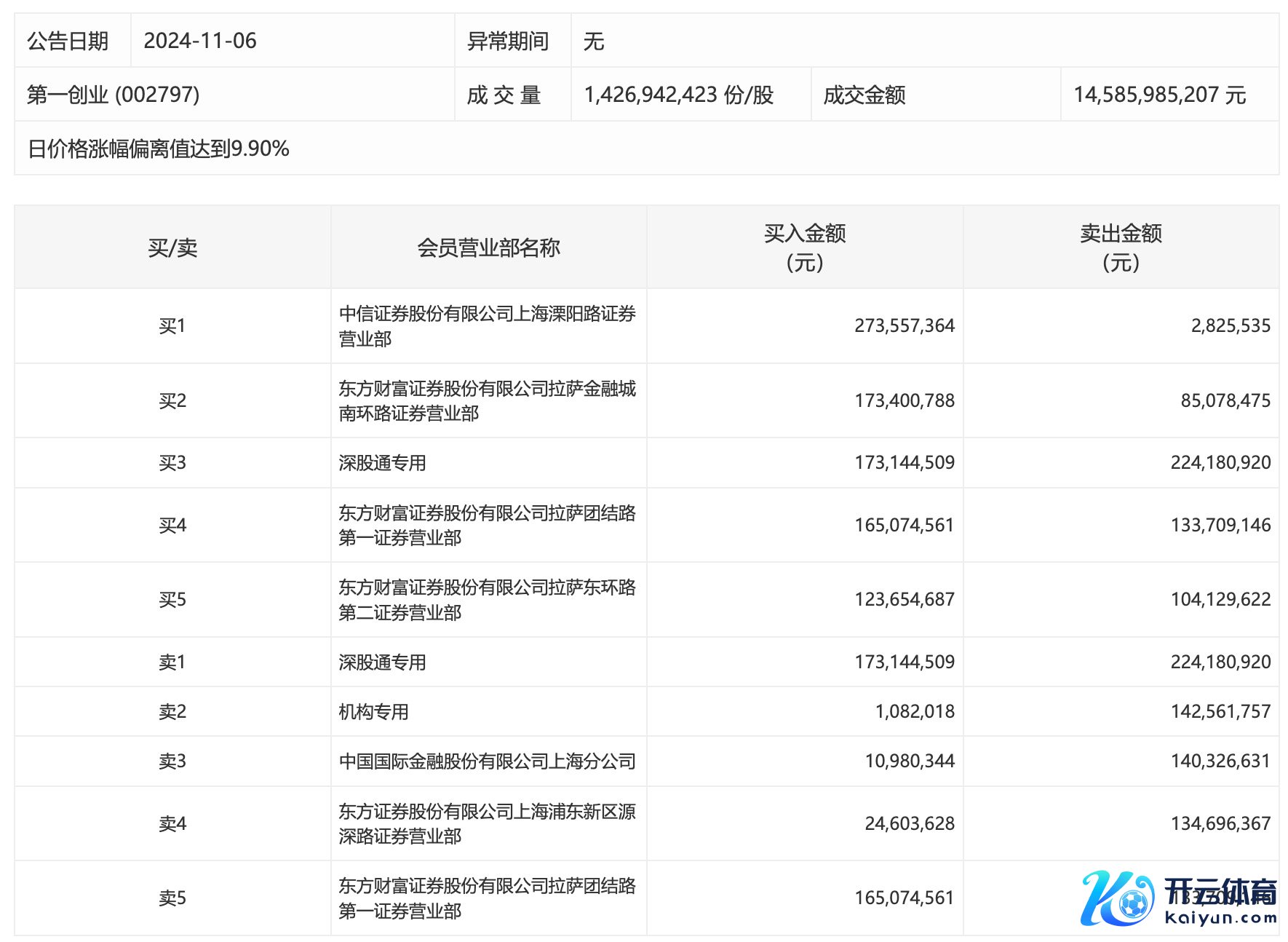The width and height of the screenshot is (1288, 942).
Task: Click the buy amount 273,557,364 in row 买1
Action: click(x=904, y=326)
